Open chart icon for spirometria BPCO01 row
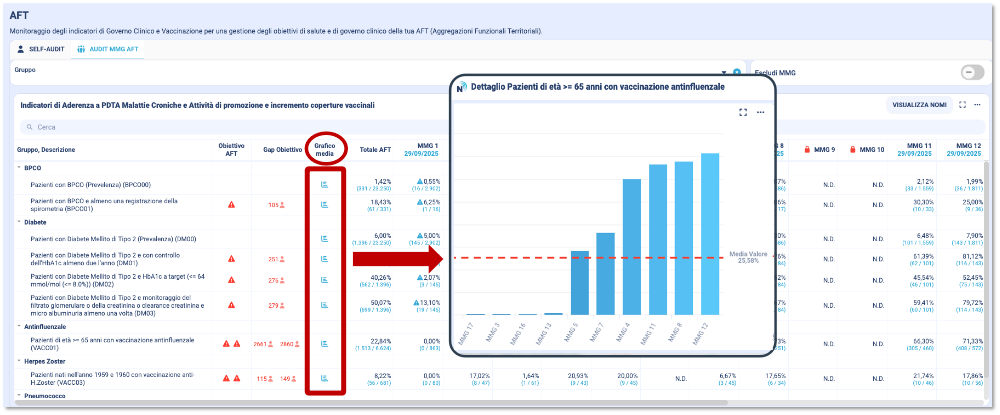 tap(324, 204)
